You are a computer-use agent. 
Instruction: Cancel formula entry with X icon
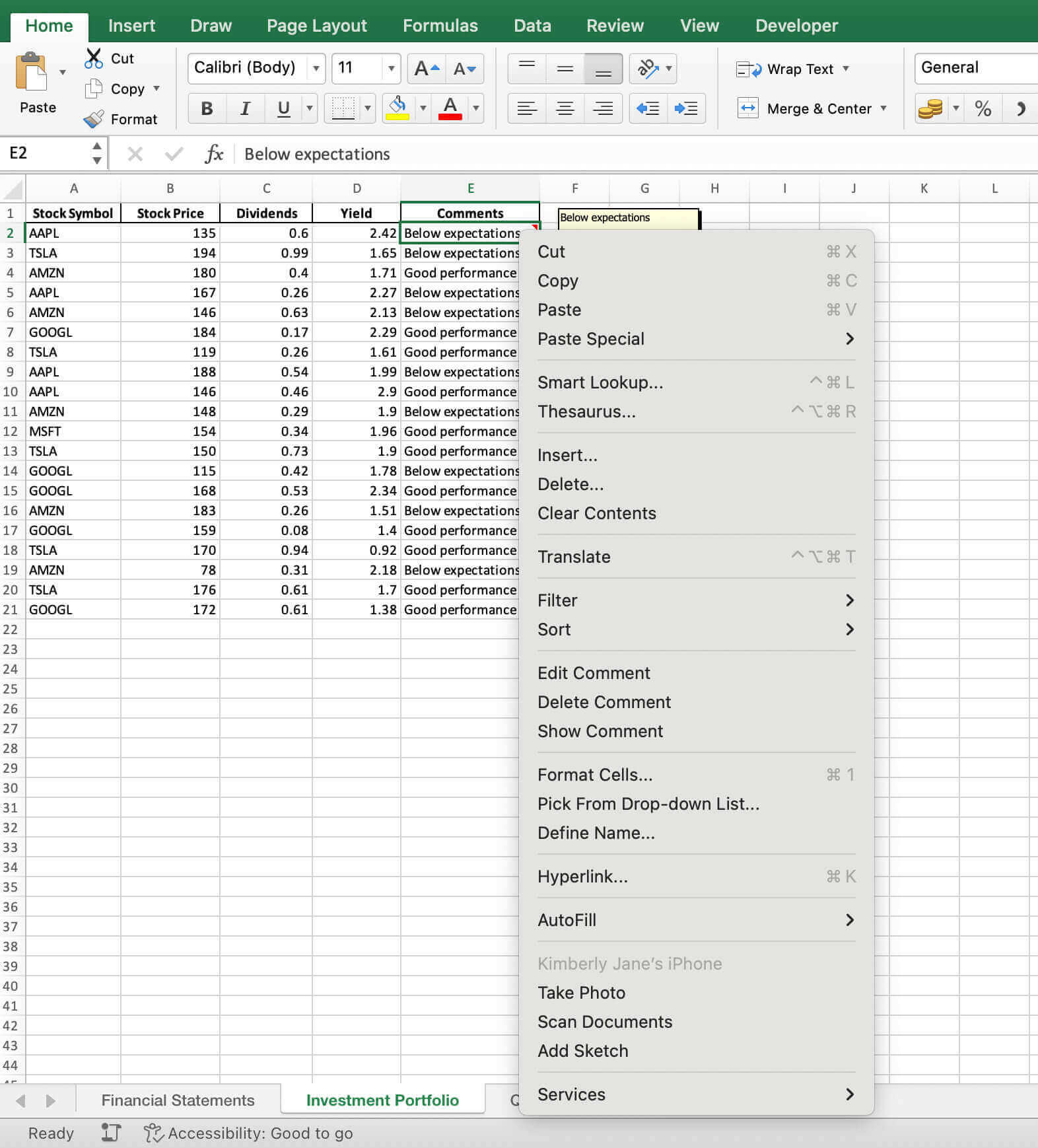click(x=135, y=154)
